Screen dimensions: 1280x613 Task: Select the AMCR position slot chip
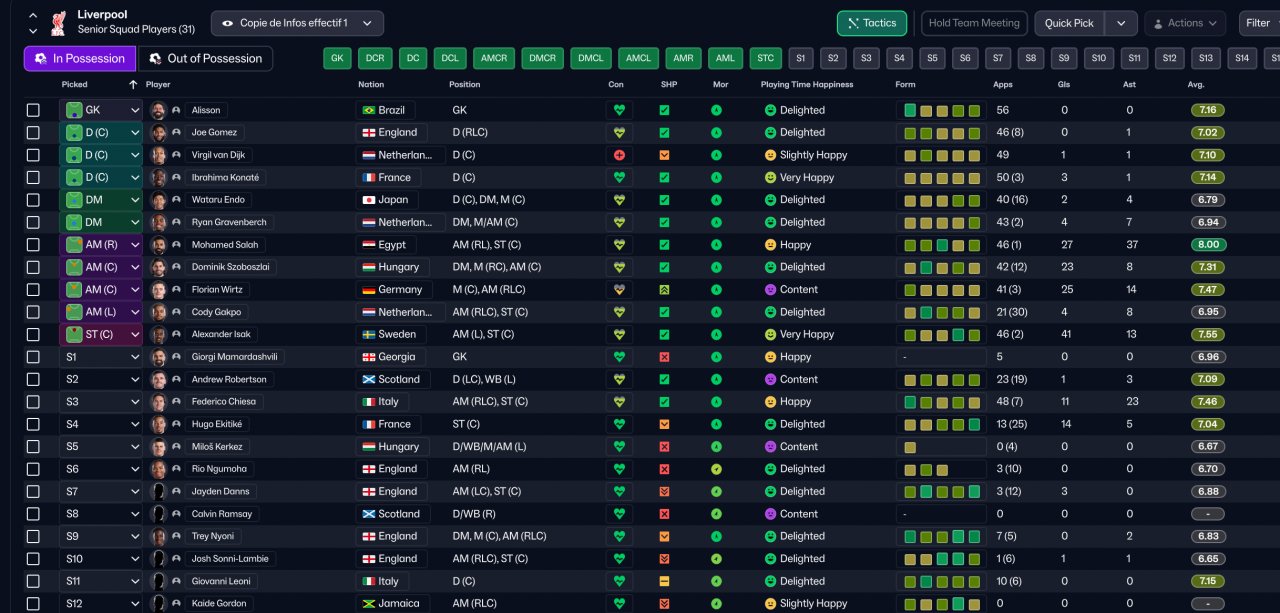point(494,58)
